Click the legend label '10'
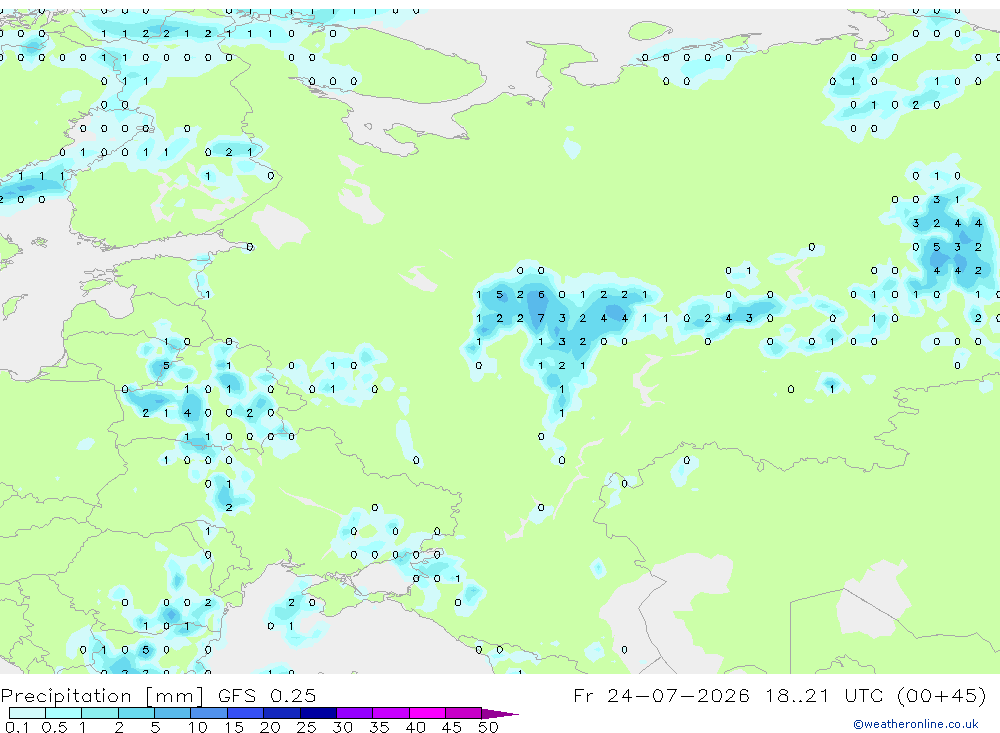This screenshot has height=733, width=1000. click(198, 727)
